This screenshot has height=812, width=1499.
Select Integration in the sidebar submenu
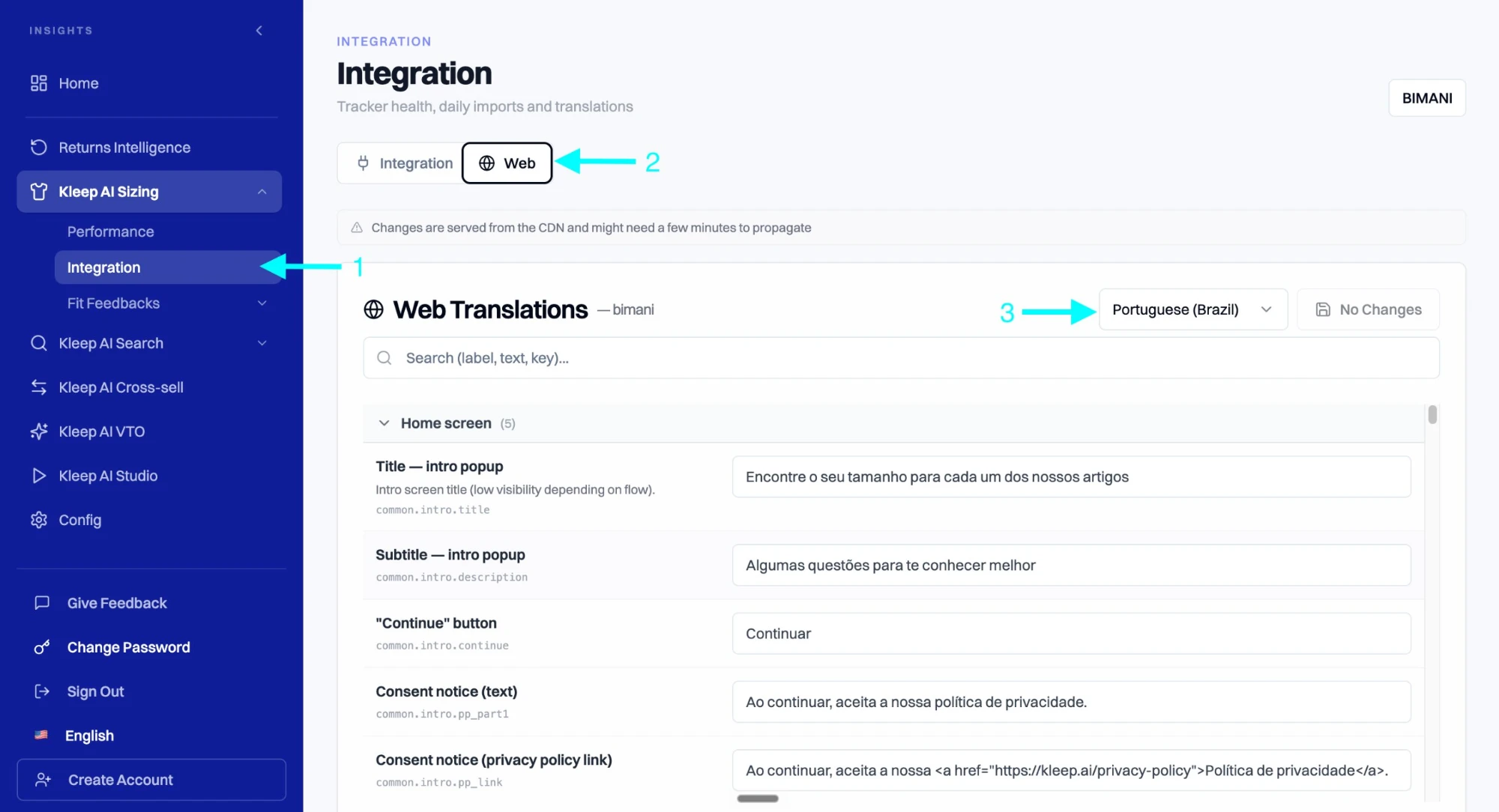tap(167, 267)
